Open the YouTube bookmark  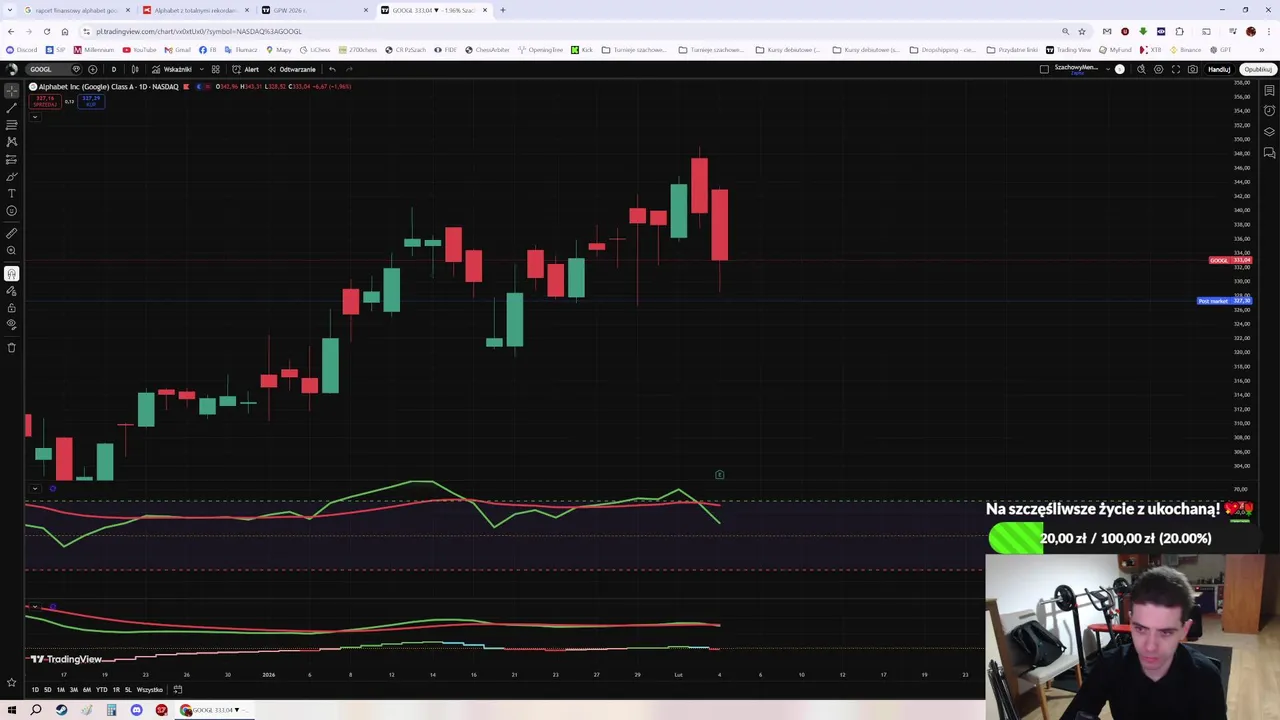pyautogui.click(x=139, y=50)
